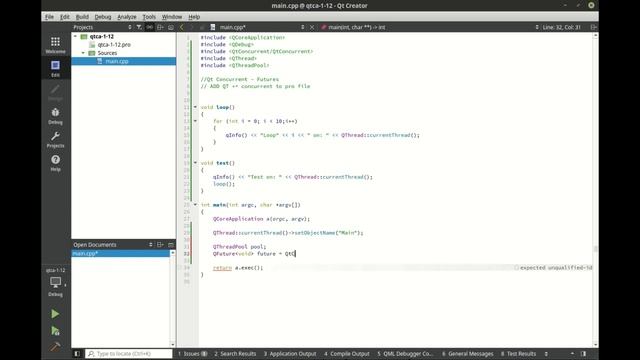Show the General Messages pane
The height and width of the screenshot is (360, 640).
click(x=468, y=353)
